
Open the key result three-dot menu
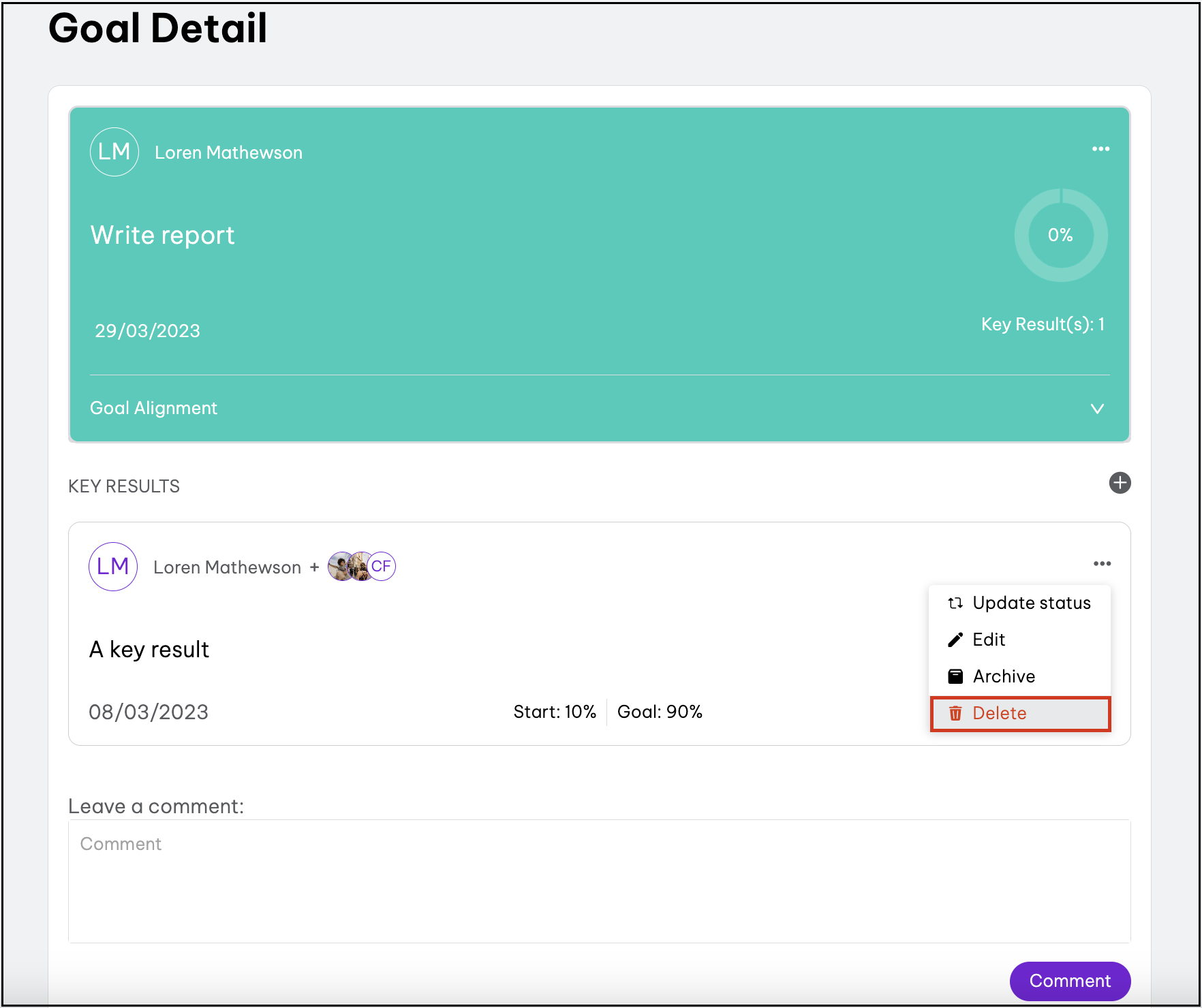pos(1102,564)
